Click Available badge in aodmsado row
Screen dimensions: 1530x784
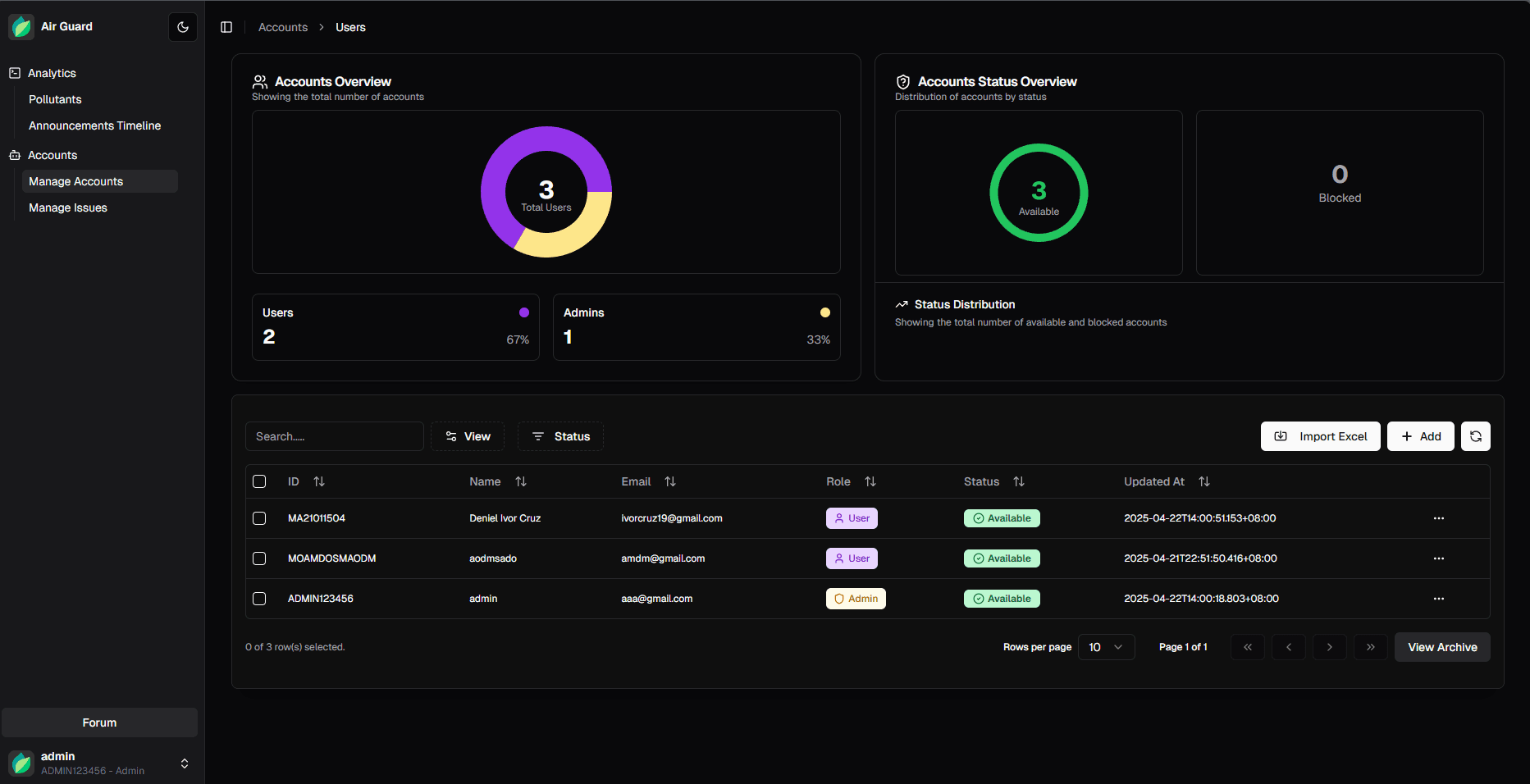pyautogui.click(x=1002, y=558)
